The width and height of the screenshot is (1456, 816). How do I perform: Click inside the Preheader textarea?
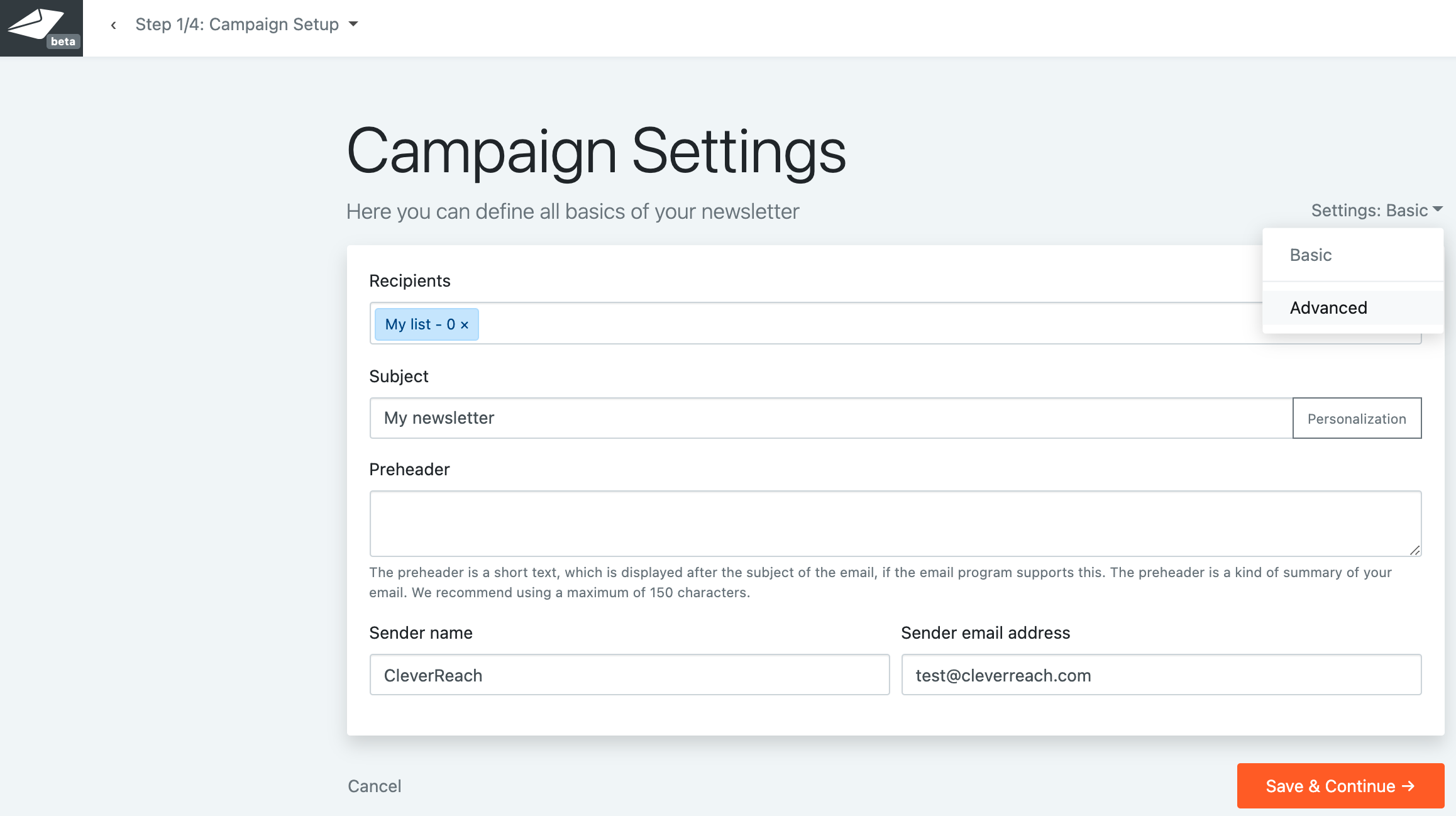click(x=895, y=523)
